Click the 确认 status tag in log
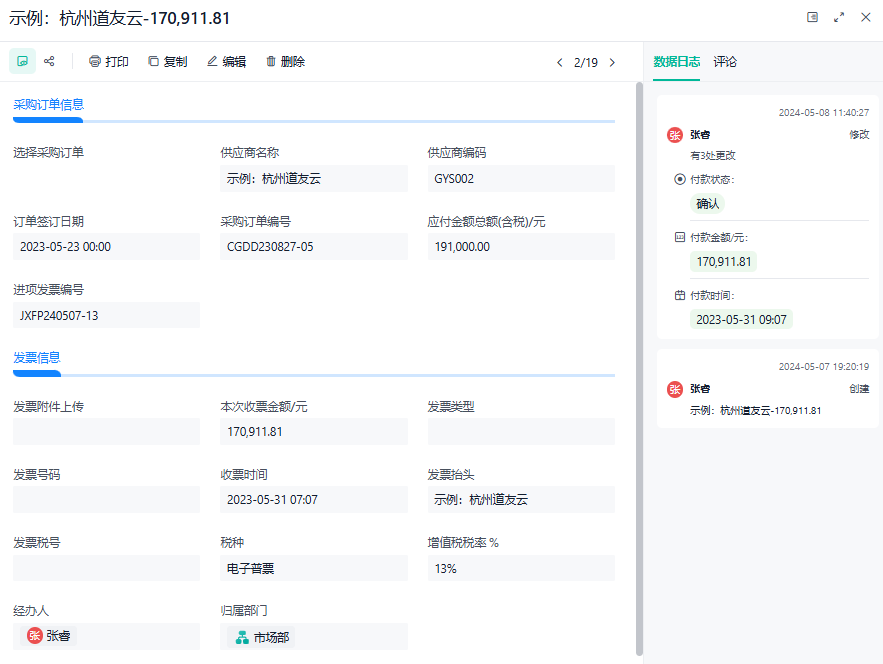 coord(707,204)
